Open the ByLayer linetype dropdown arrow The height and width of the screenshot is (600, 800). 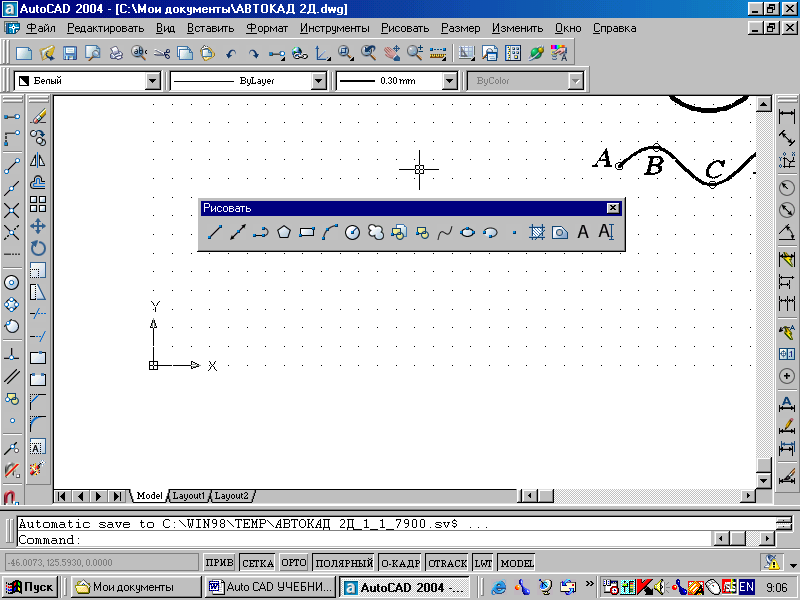[318, 81]
